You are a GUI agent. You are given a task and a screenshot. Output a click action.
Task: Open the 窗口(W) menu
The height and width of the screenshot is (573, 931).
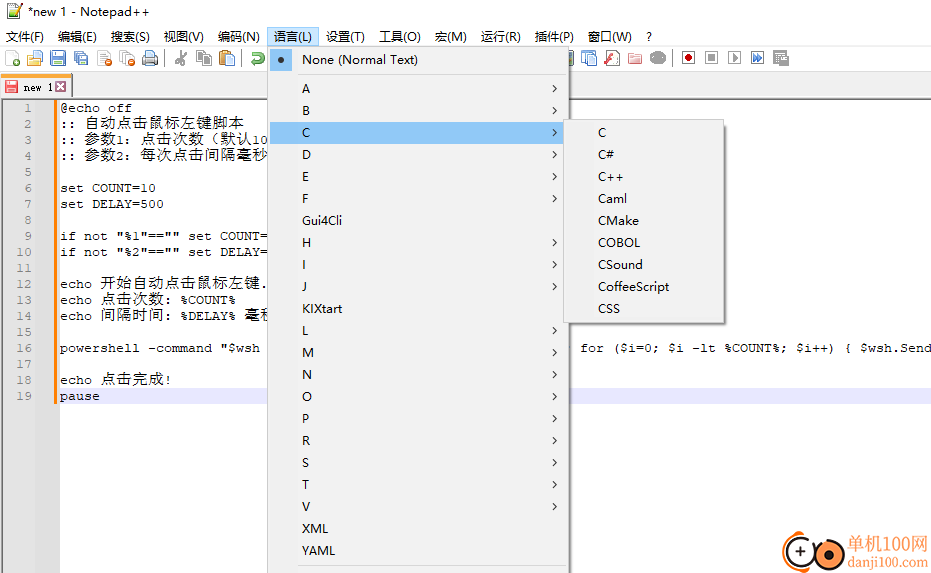point(610,37)
